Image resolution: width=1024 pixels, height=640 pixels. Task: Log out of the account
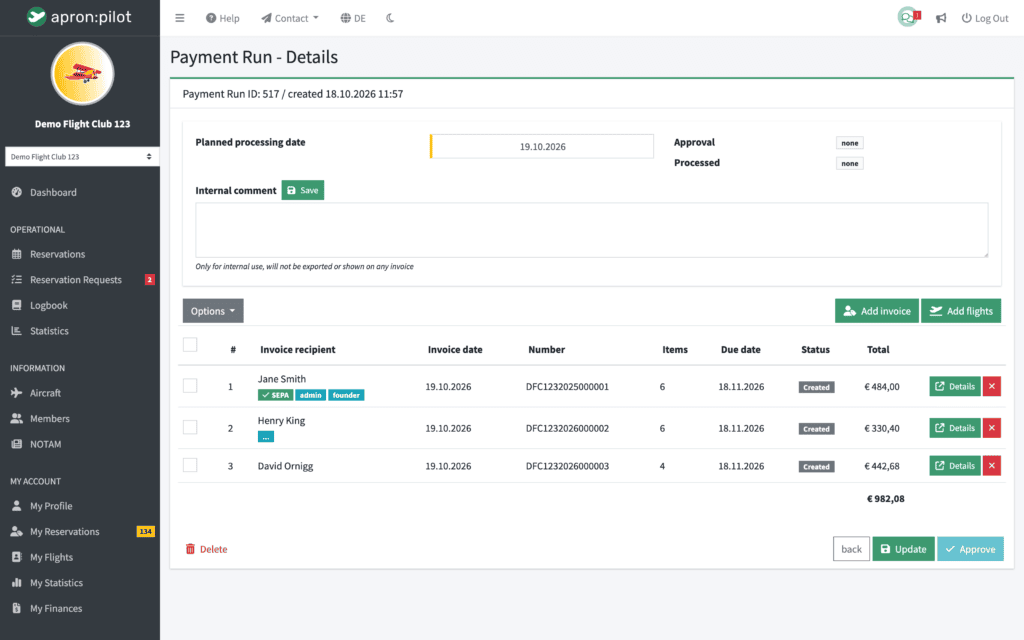coord(985,18)
